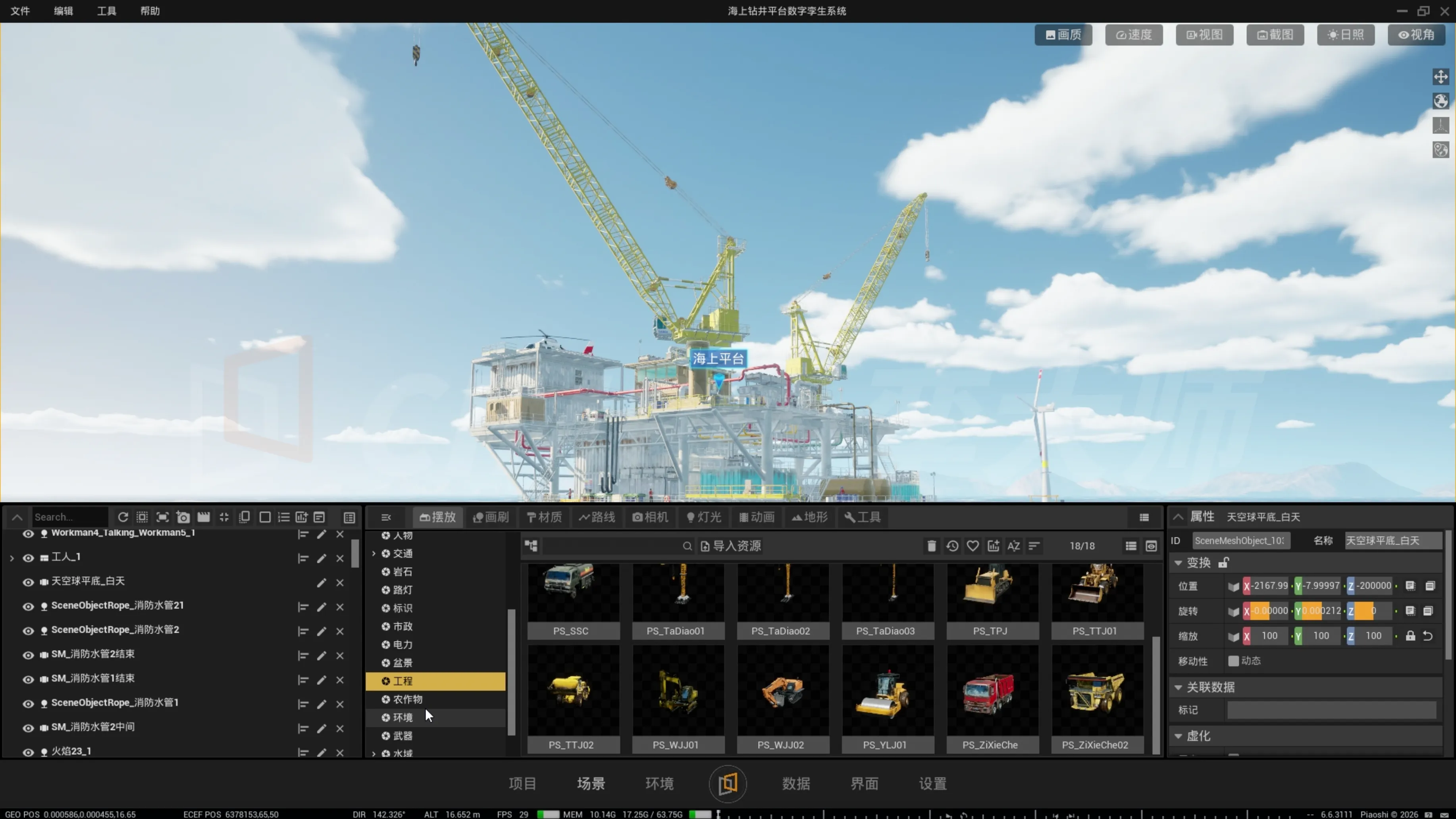Screen dimensions: 1456x819
Task: Hide the 工人_1 object with its eye icon
Action: point(28,558)
